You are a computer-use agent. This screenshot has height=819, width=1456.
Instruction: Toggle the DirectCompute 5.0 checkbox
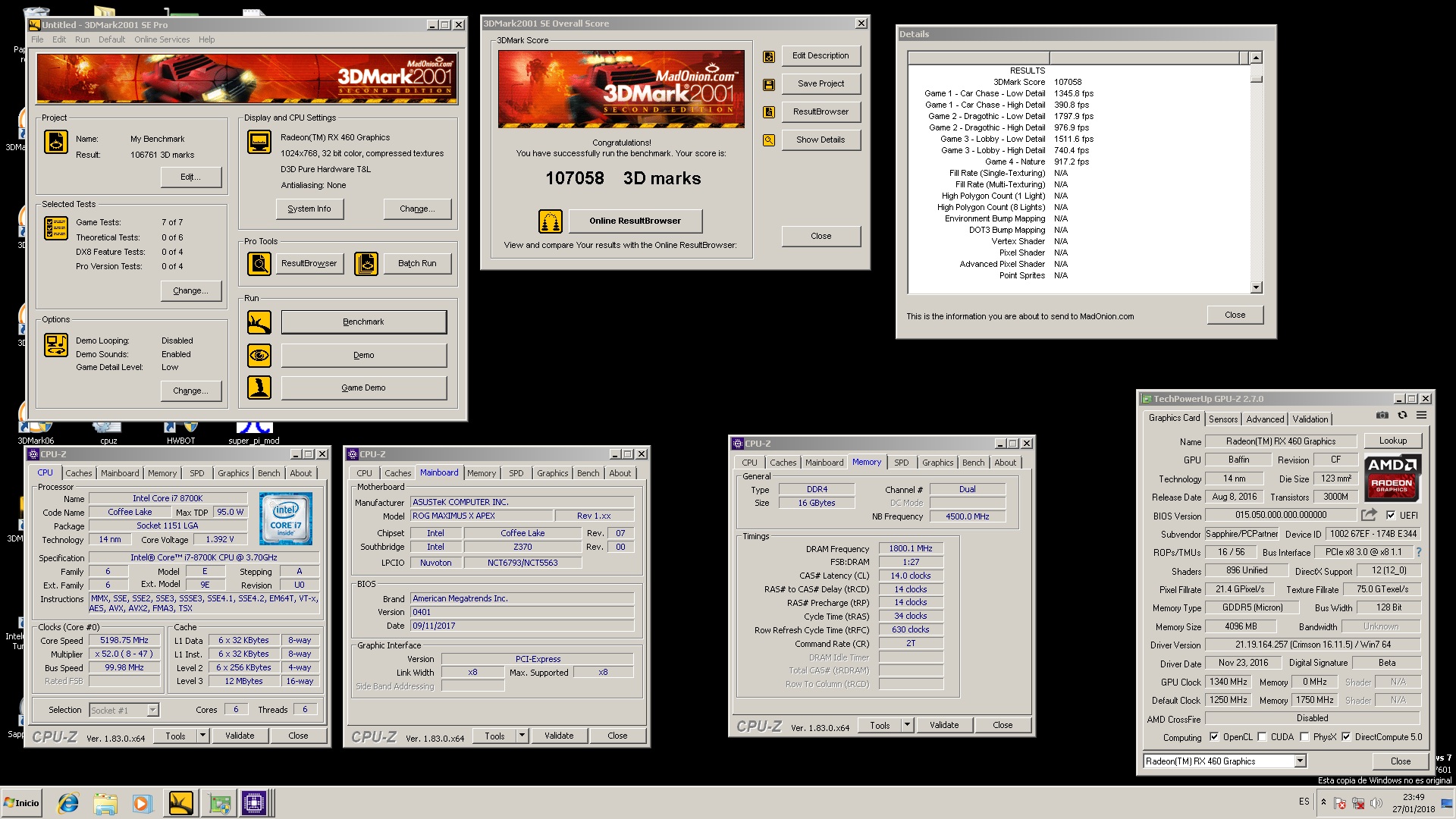(x=1346, y=736)
